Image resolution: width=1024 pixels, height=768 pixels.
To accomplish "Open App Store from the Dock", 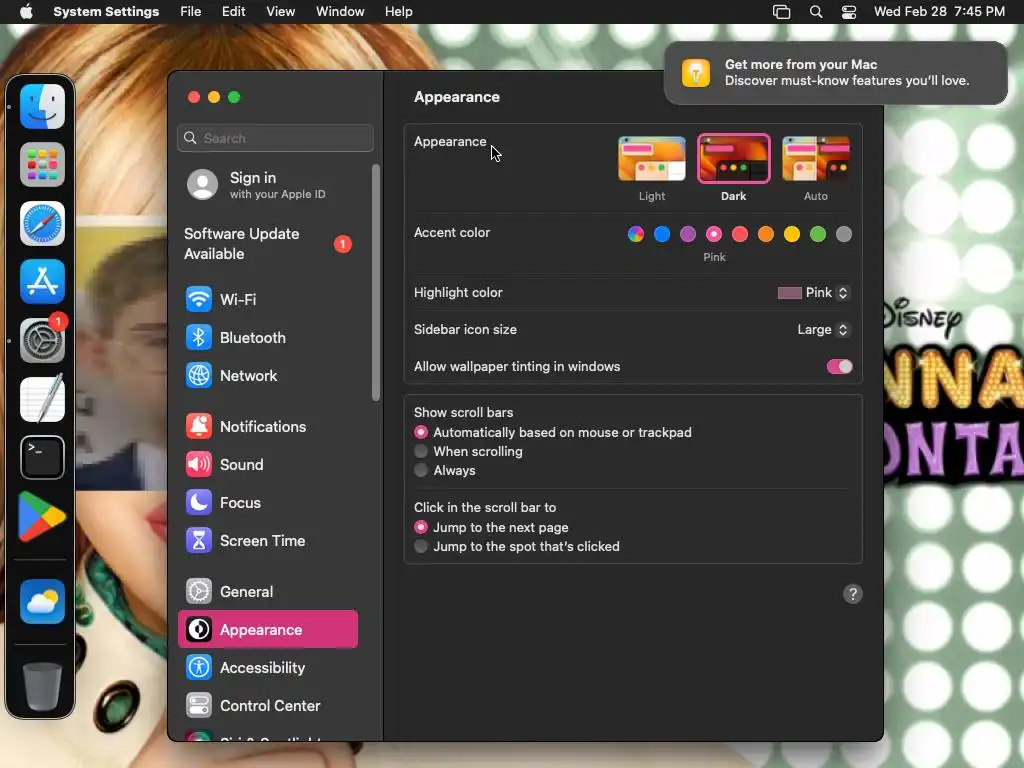I will coord(42,281).
